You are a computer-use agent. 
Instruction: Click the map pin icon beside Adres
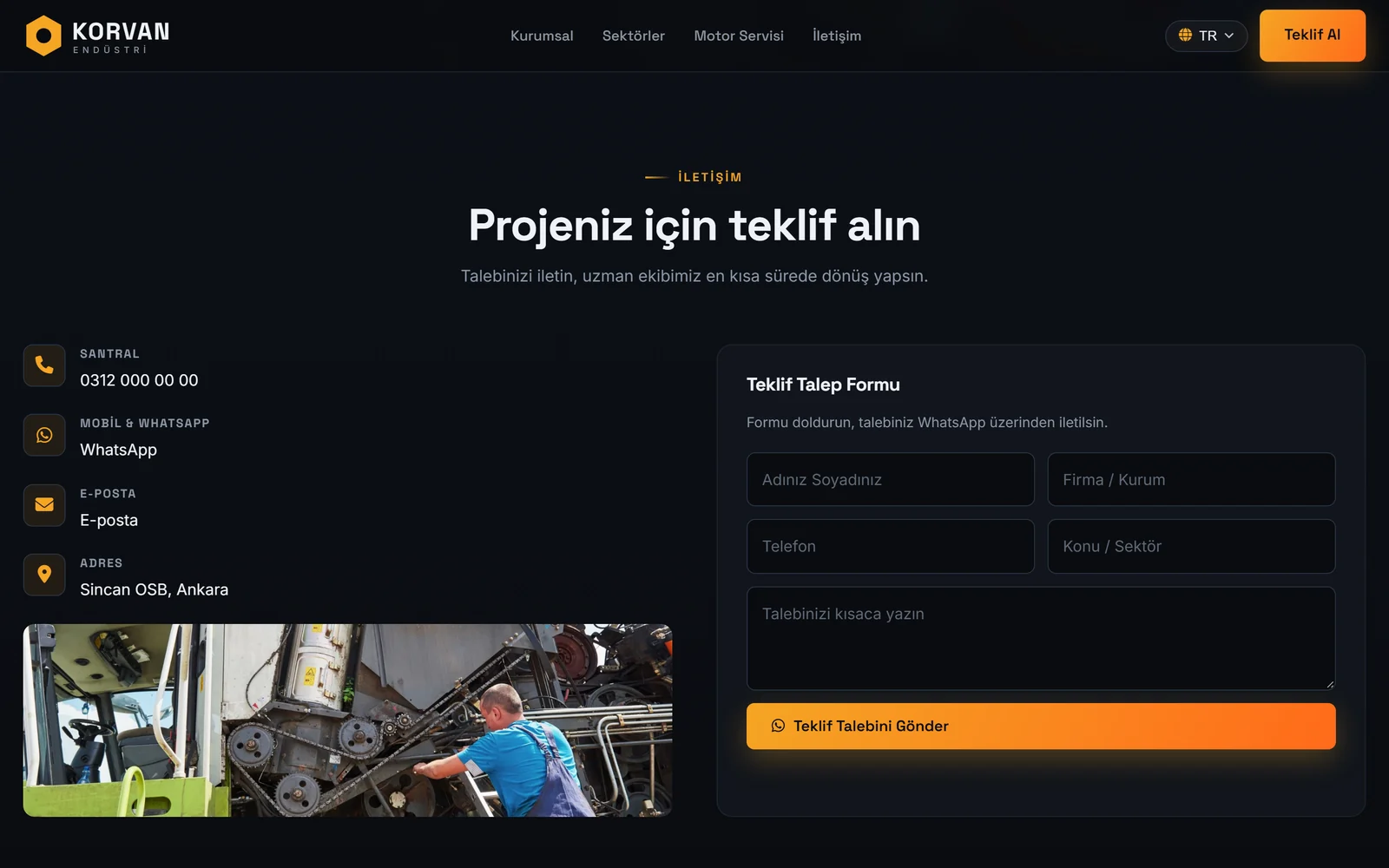coord(44,575)
